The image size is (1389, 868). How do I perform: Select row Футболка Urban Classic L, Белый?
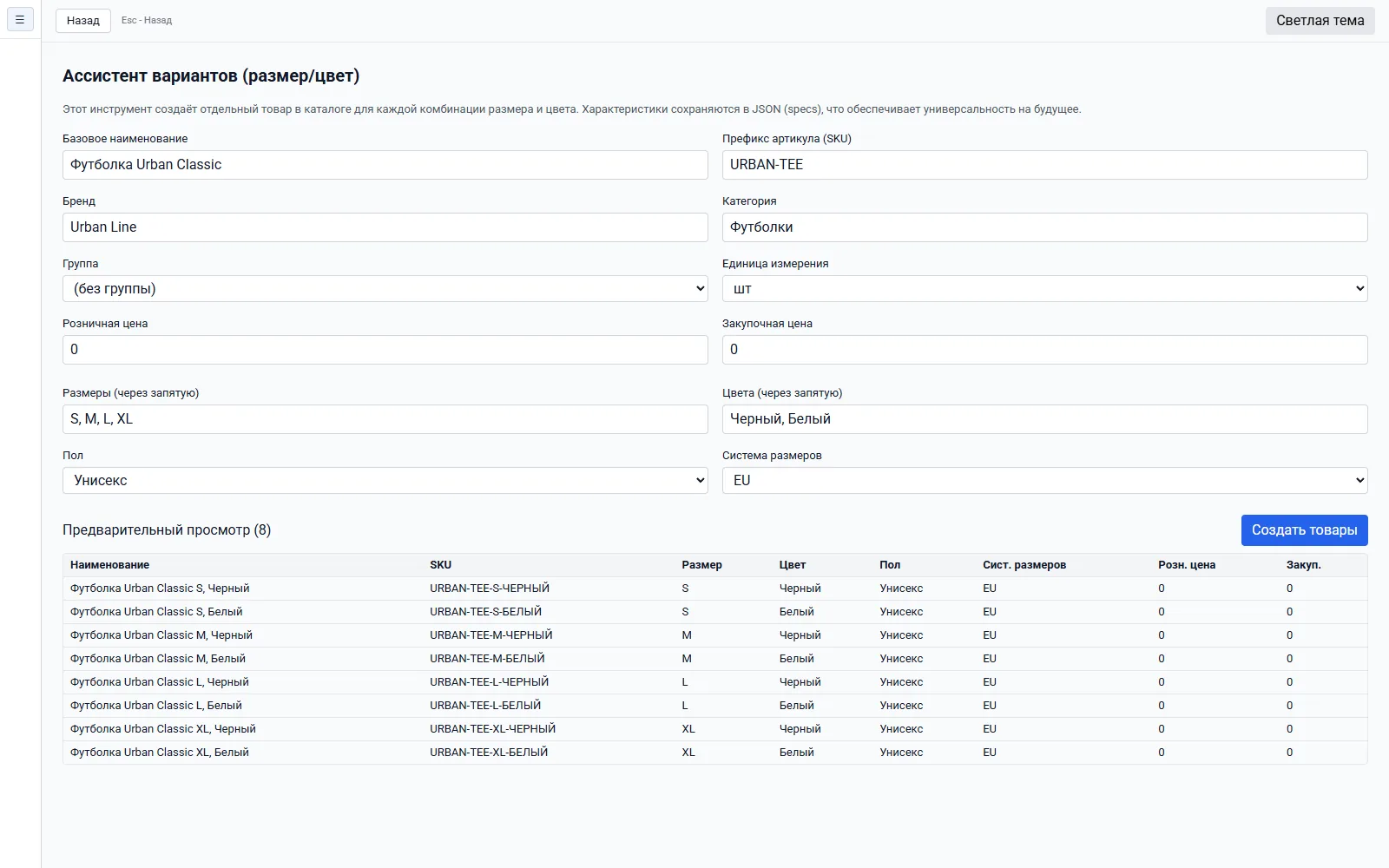pos(715,706)
